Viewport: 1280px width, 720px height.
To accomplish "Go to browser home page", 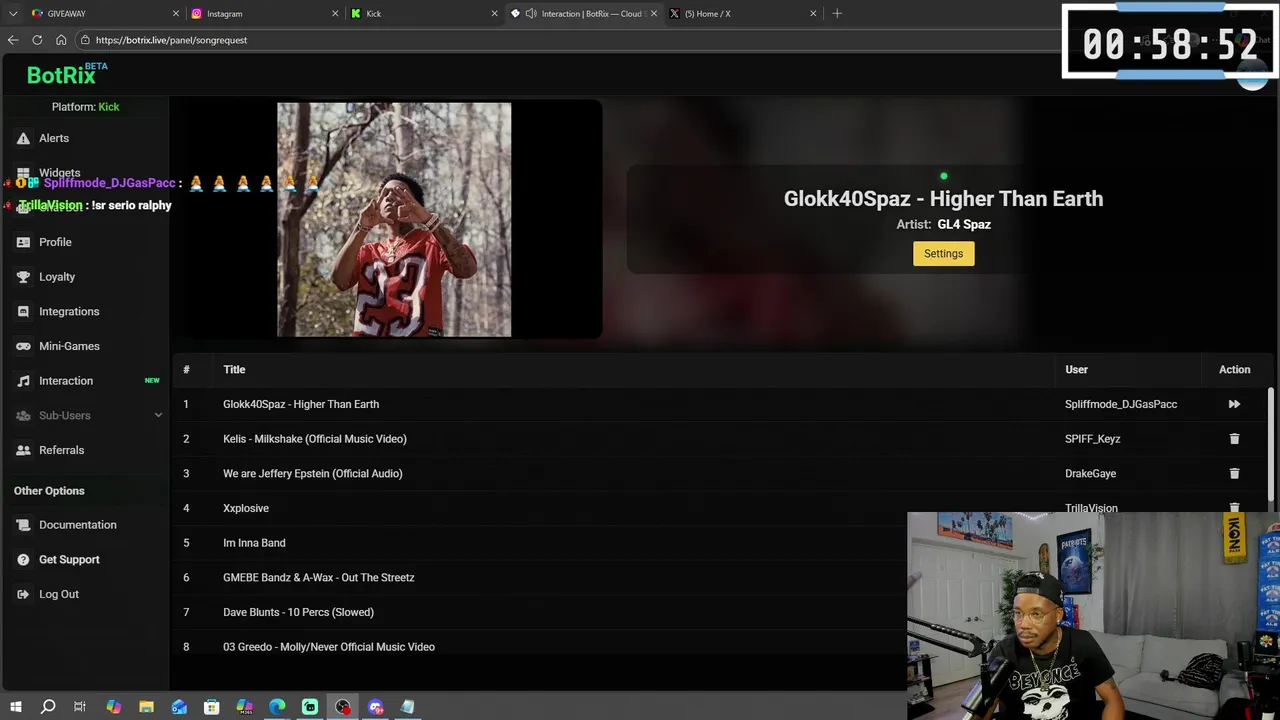I will tap(61, 40).
